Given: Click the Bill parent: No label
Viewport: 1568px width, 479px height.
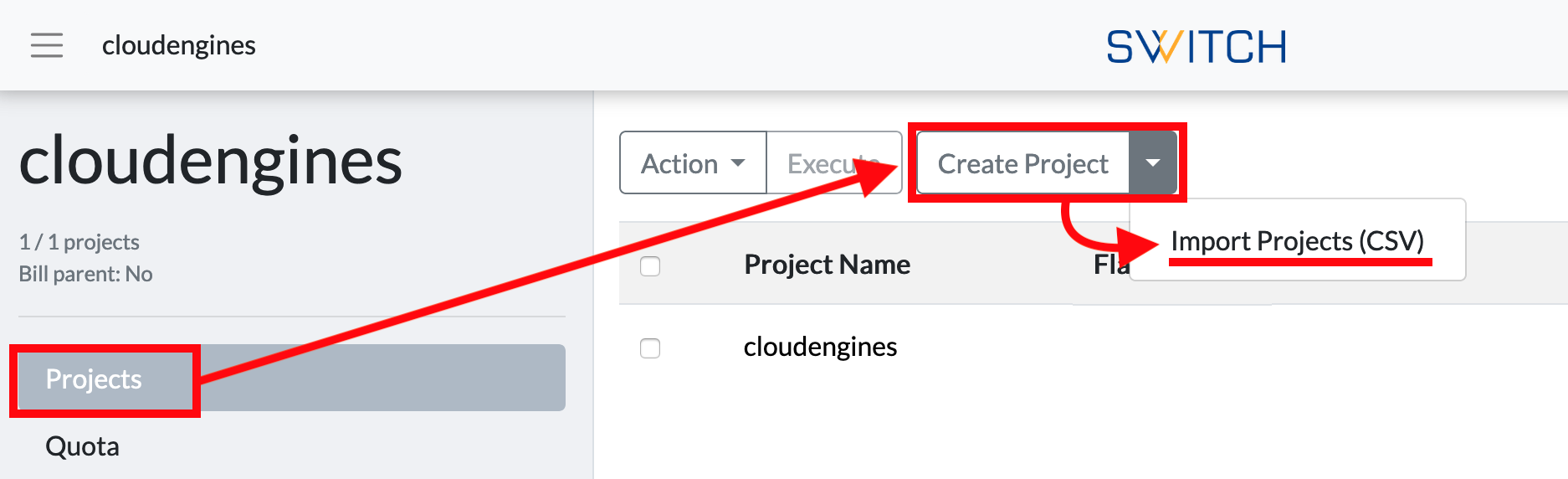Looking at the screenshot, I should click(85, 274).
